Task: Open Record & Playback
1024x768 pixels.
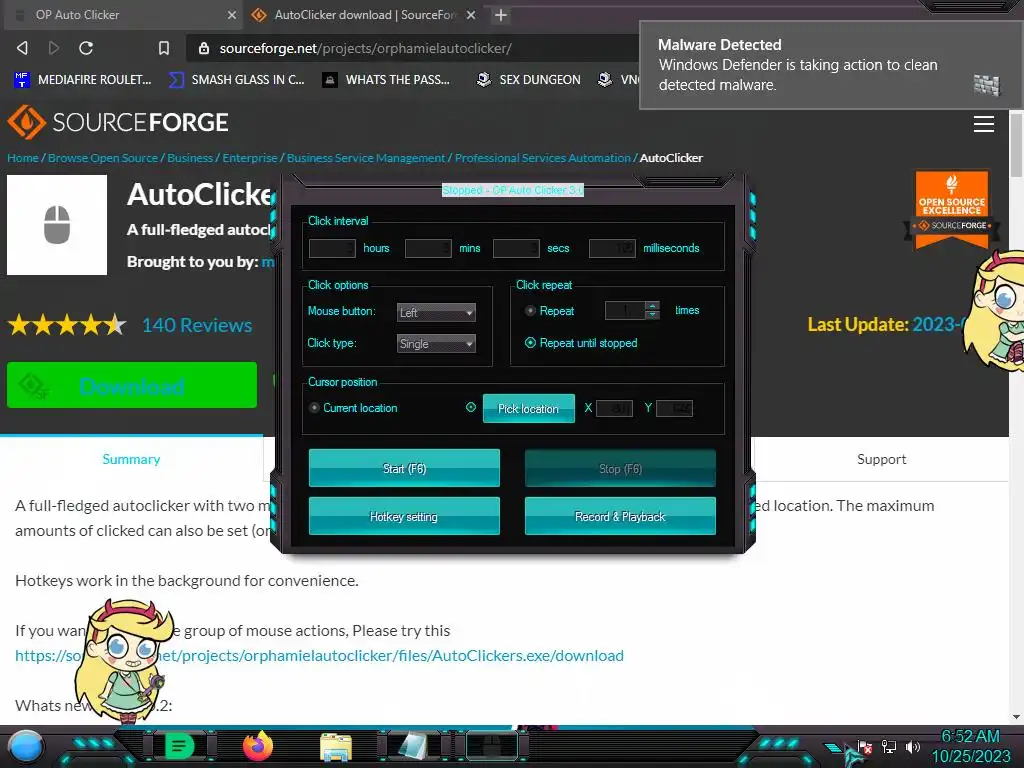Action: click(x=620, y=516)
